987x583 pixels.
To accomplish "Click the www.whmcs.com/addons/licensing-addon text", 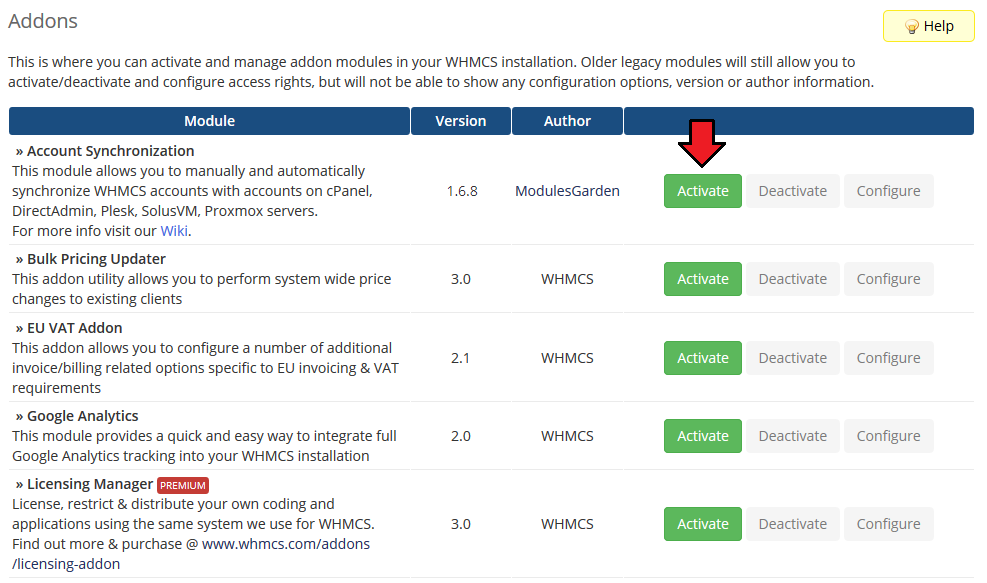I will coord(191,554).
